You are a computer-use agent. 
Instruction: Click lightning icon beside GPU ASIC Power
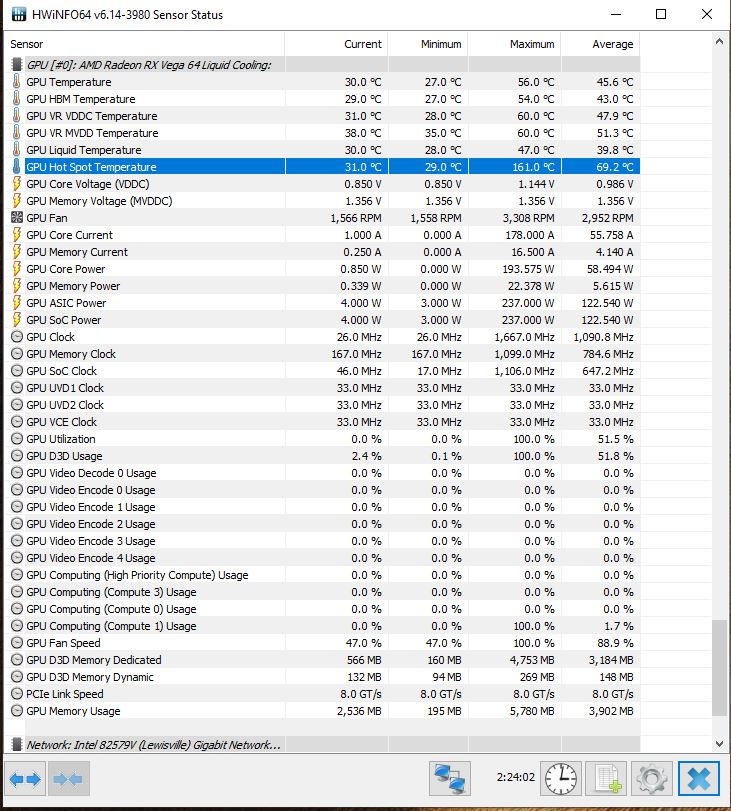(17, 303)
